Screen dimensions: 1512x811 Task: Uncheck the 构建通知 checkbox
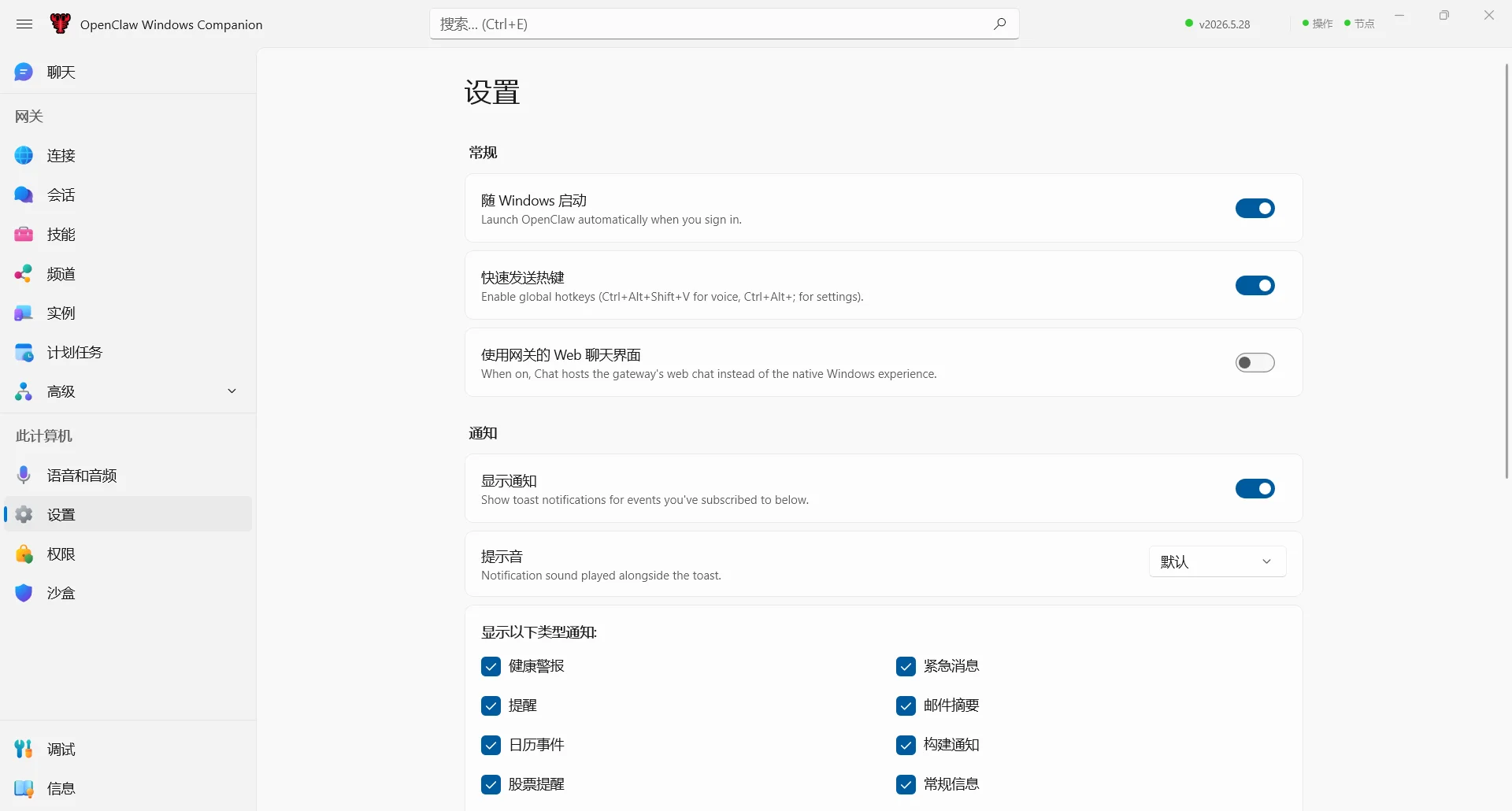[x=906, y=746]
